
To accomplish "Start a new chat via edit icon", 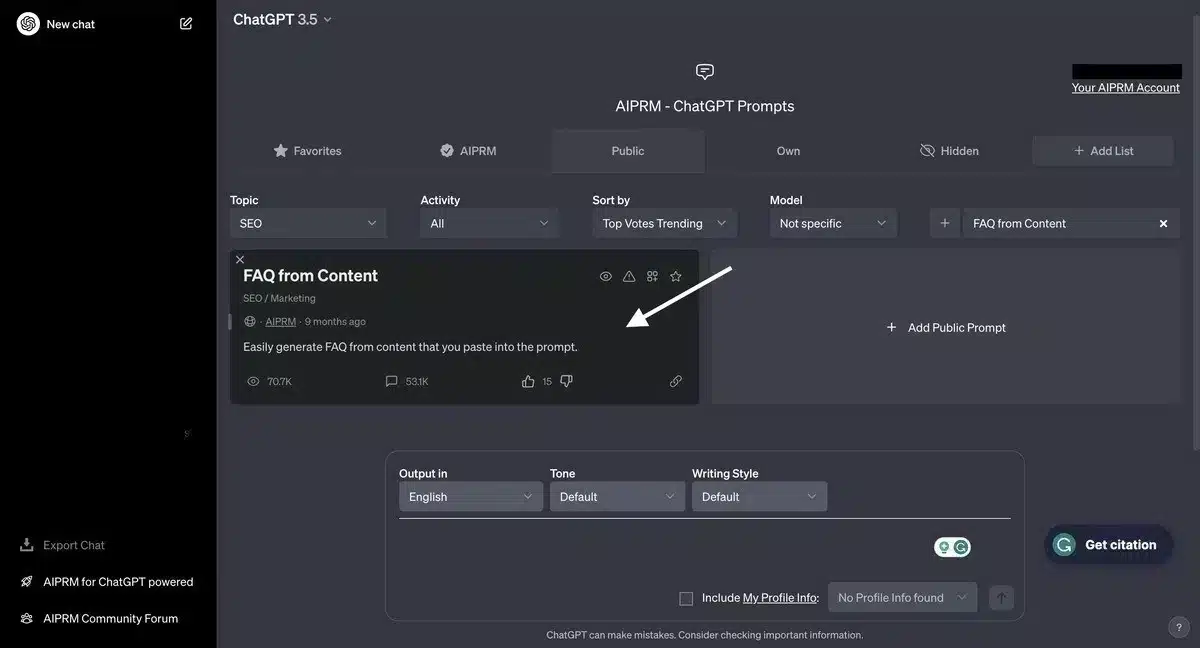I will pyautogui.click(x=186, y=24).
